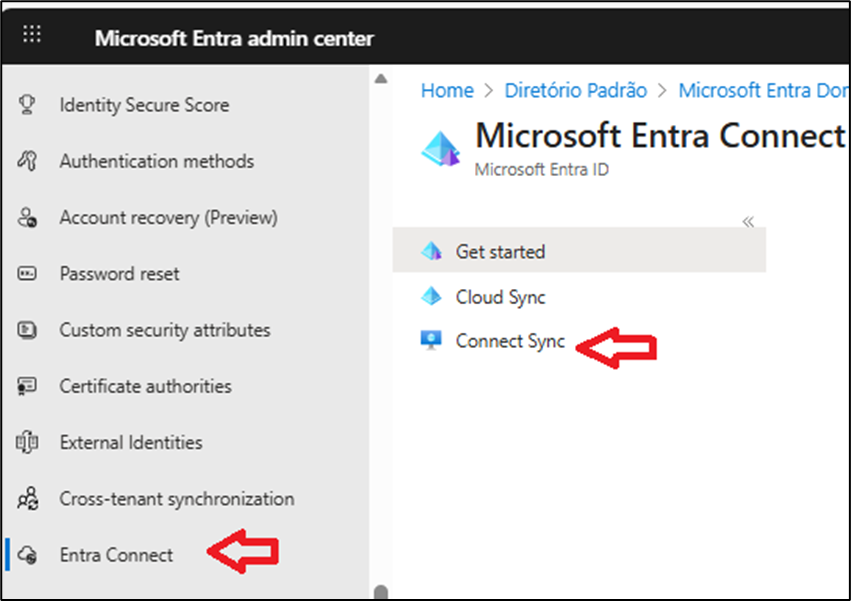Click the Authentication methods icon

click(x=28, y=161)
